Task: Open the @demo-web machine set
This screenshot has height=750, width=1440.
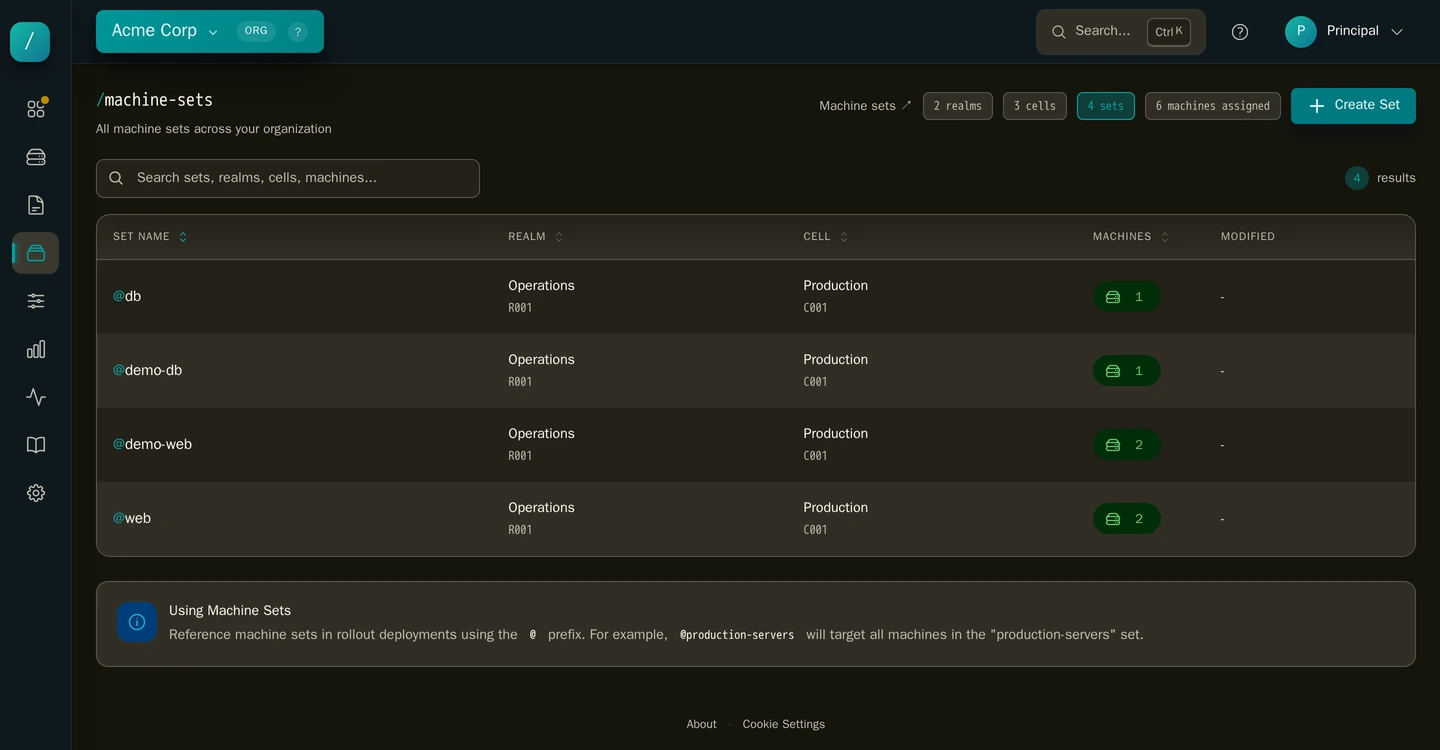Action: [x=152, y=445]
